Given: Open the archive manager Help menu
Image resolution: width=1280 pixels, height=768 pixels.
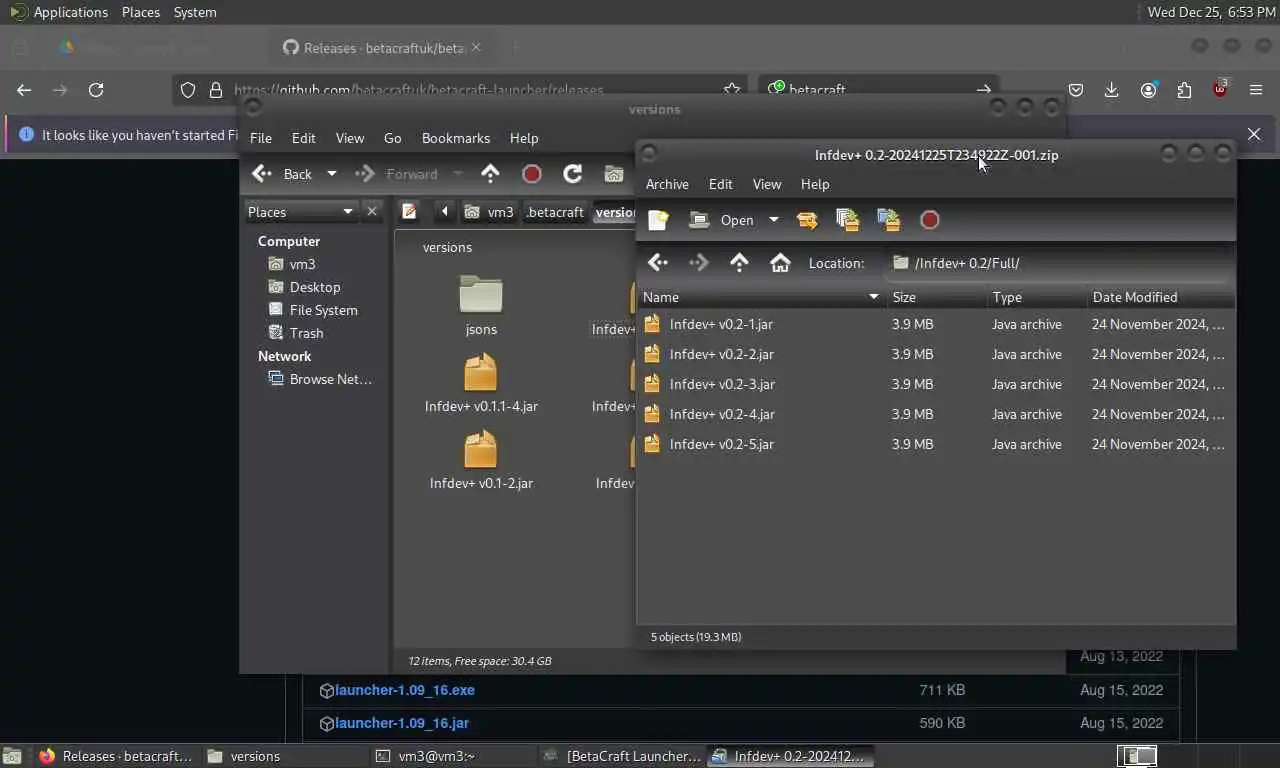Looking at the screenshot, I should [815, 184].
